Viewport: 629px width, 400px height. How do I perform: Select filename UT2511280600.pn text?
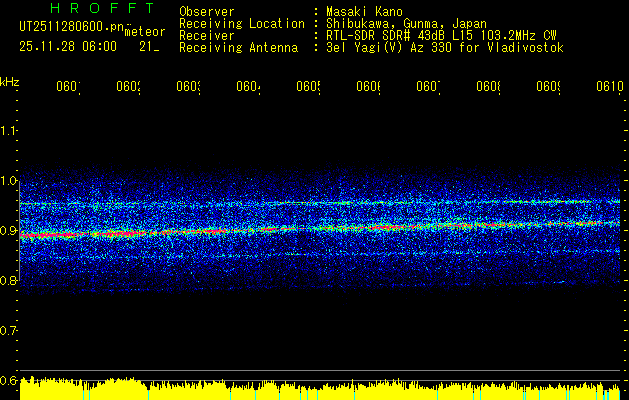[x=72, y=27]
